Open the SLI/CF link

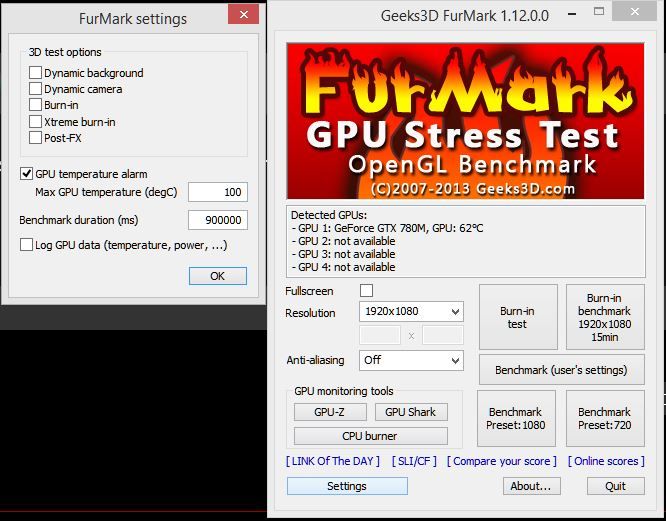pos(414,461)
